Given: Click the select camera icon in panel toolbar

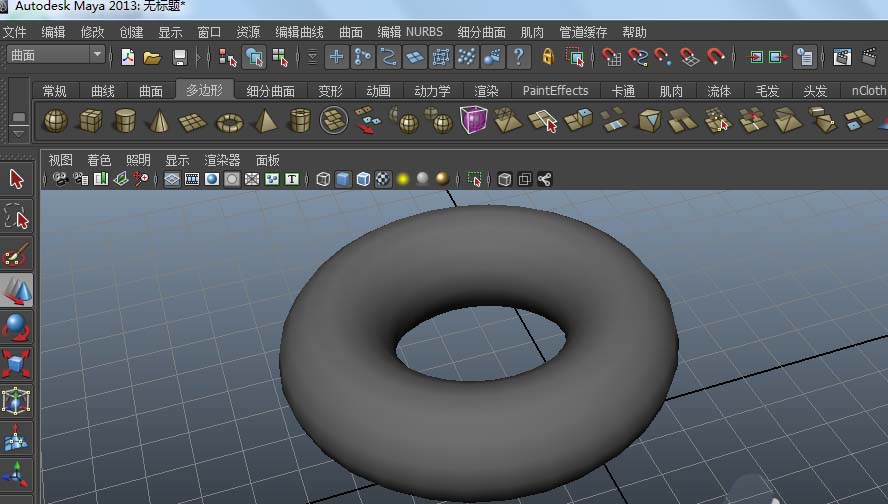Looking at the screenshot, I should [x=60, y=179].
